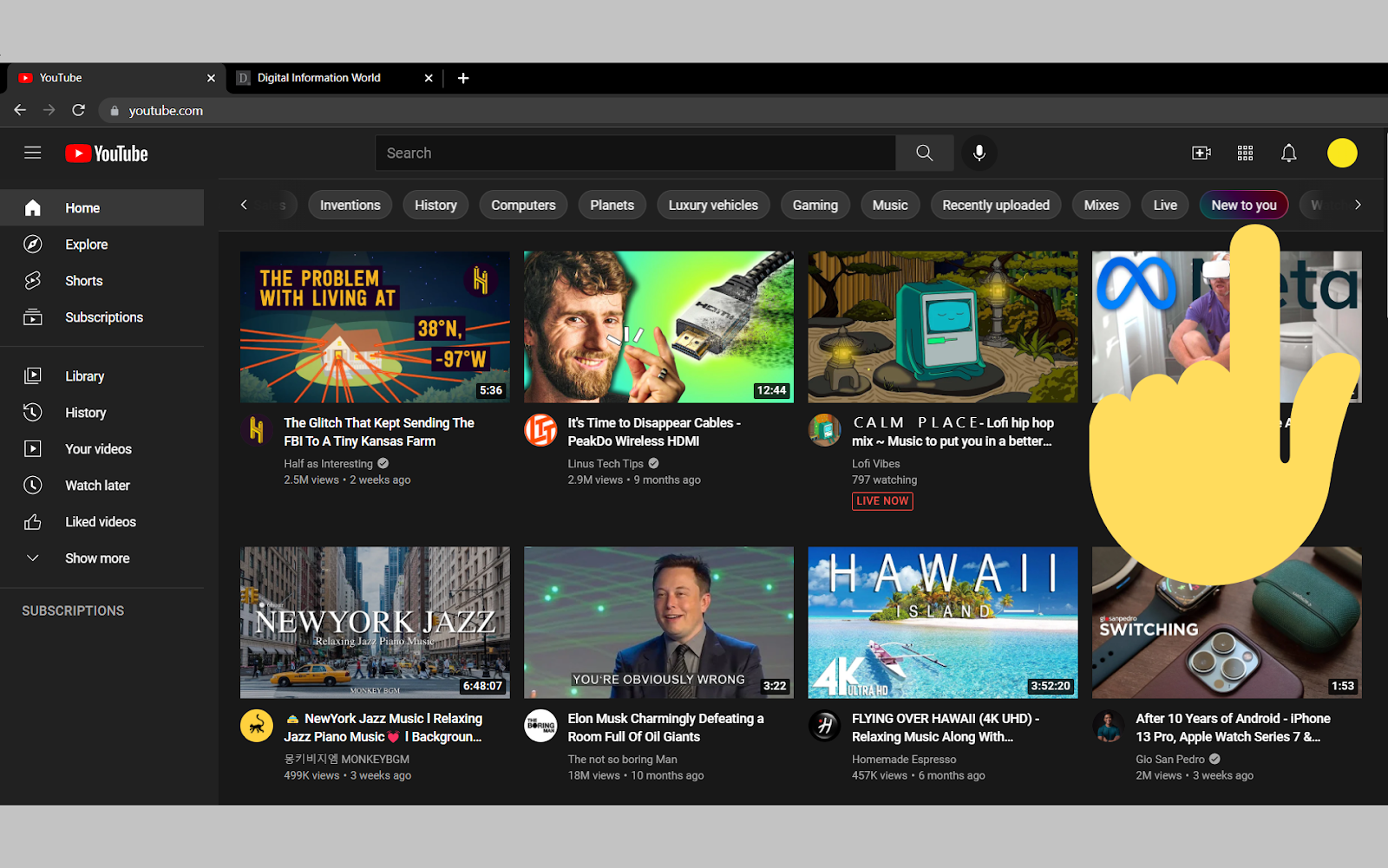
Task: Open Explore in sidebar
Action: [102, 245]
